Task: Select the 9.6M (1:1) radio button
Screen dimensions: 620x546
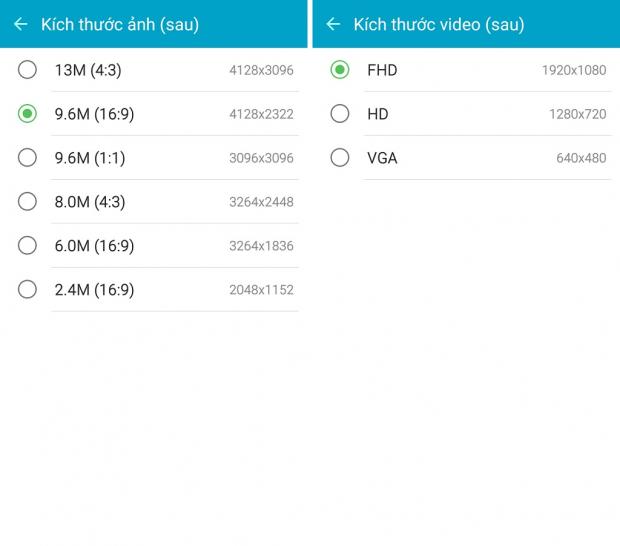Action: (27, 158)
